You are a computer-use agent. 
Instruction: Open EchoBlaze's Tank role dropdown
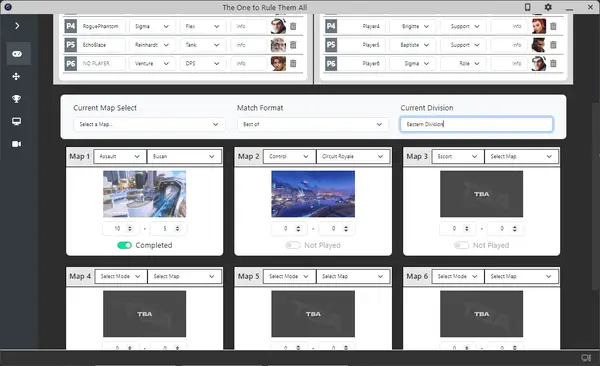coord(203,45)
